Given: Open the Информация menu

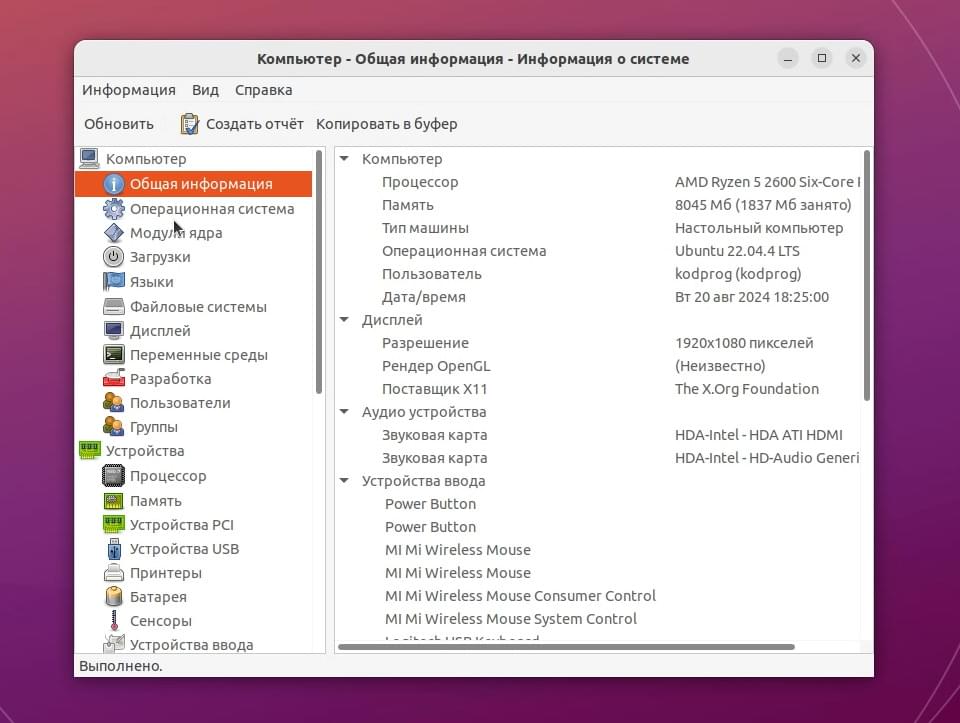Looking at the screenshot, I should click(129, 90).
